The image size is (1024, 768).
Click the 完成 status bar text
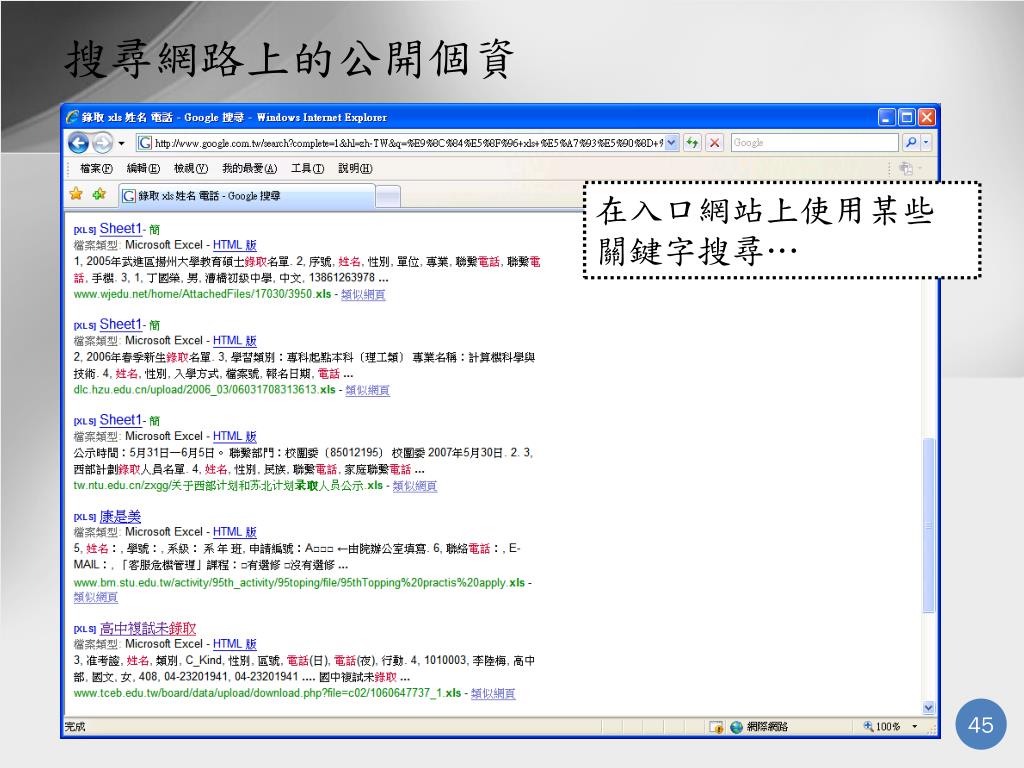click(x=75, y=727)
